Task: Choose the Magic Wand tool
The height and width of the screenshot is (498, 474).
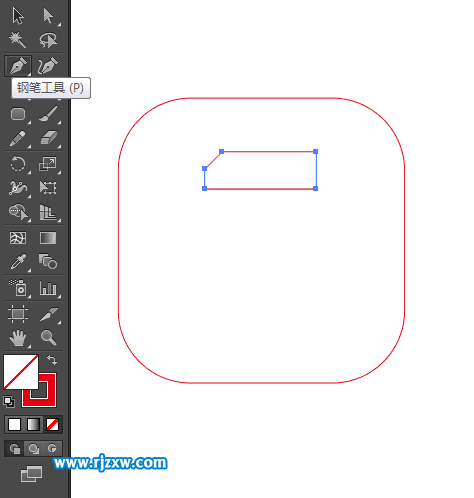Action: click(x=17, y=40)
